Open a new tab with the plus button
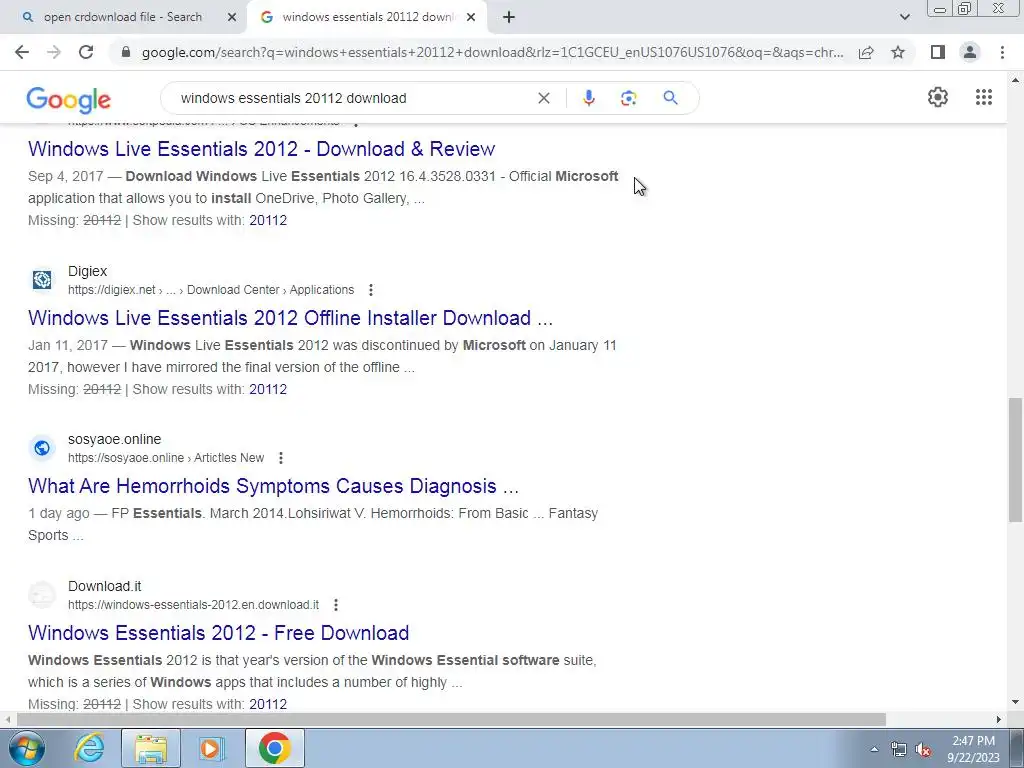 (x=509, y=18)
